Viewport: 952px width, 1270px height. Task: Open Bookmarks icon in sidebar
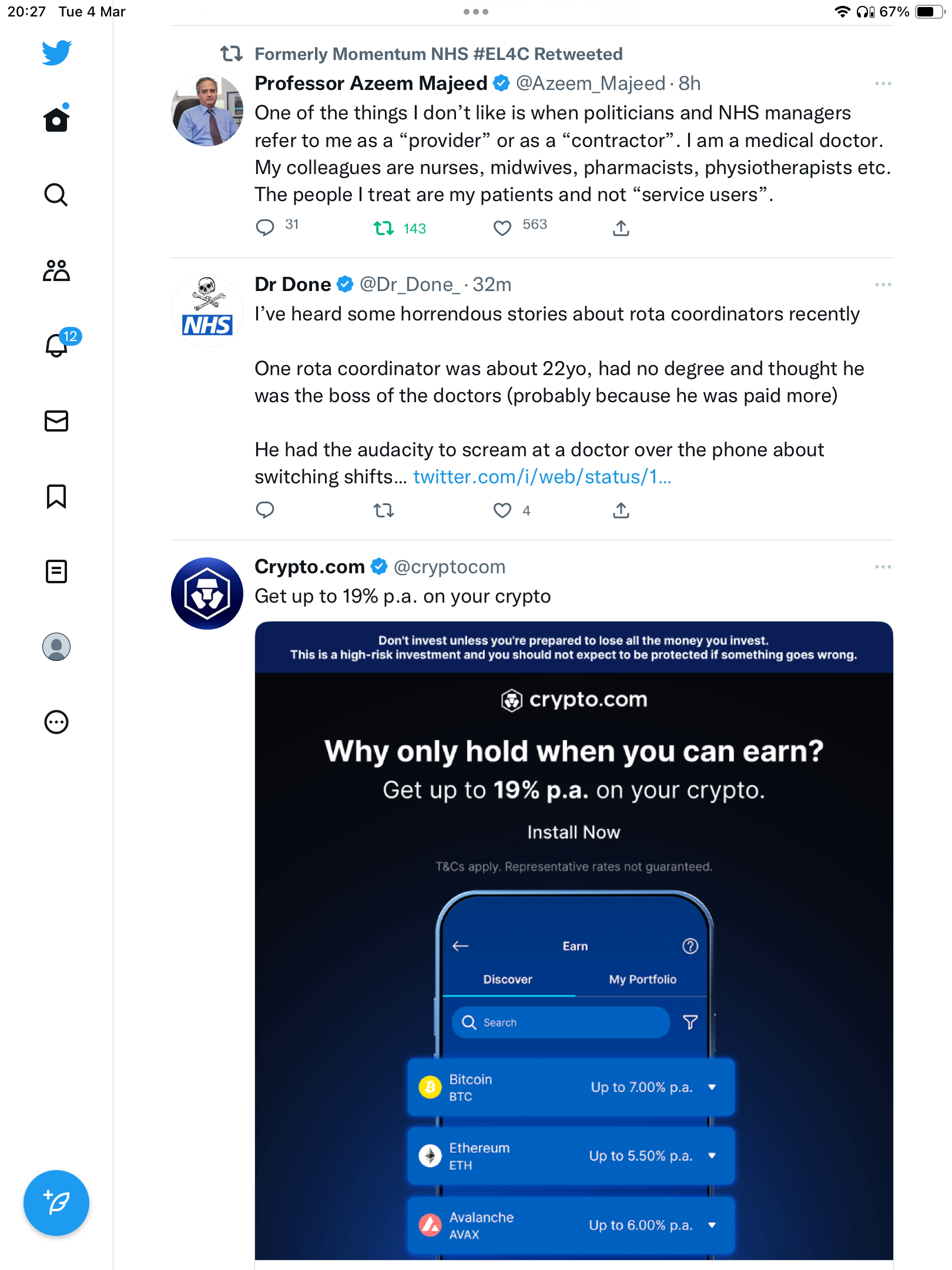pyautogui.click(x=56, y=496)
